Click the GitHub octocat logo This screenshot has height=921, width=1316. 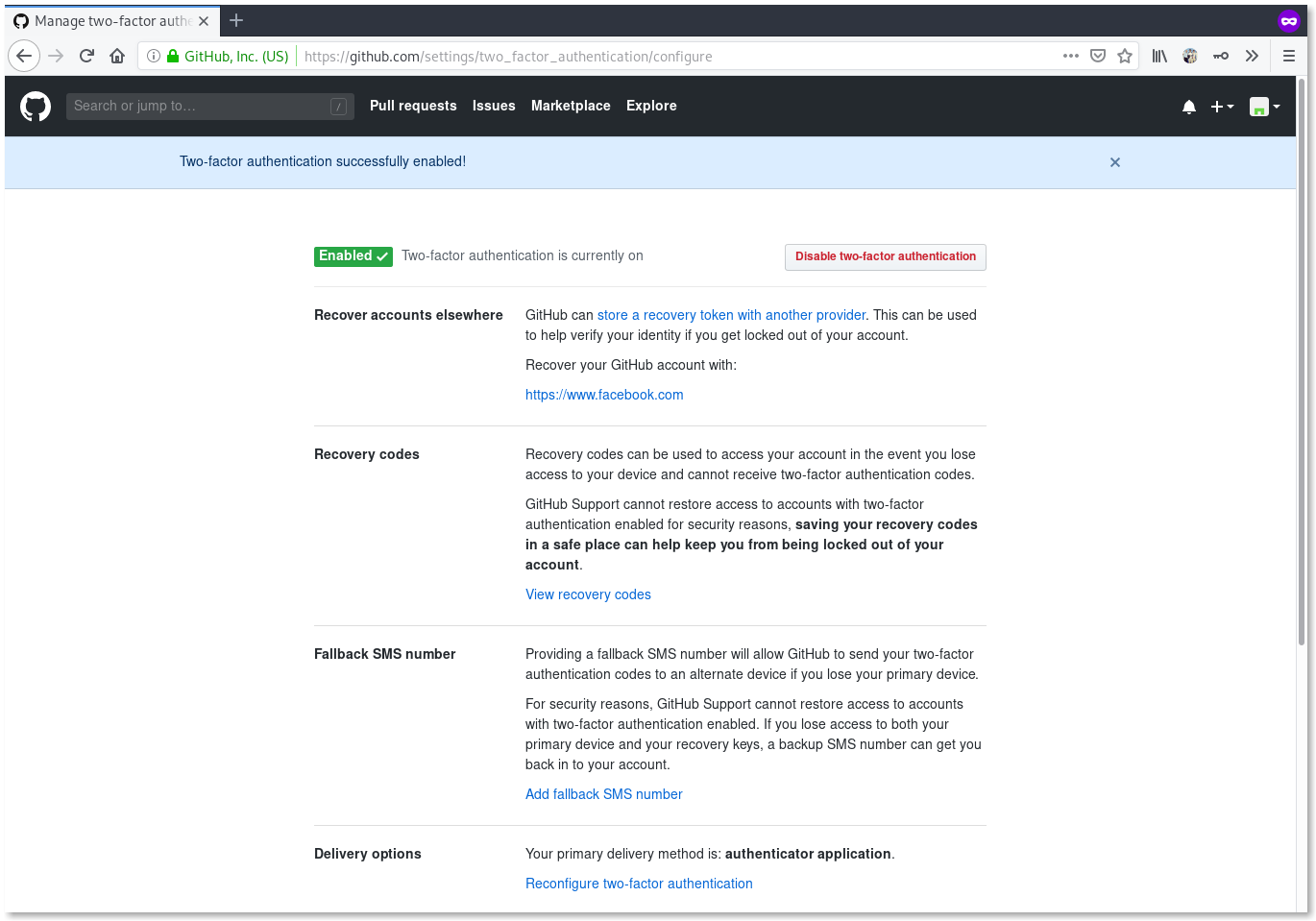[36, 106]
